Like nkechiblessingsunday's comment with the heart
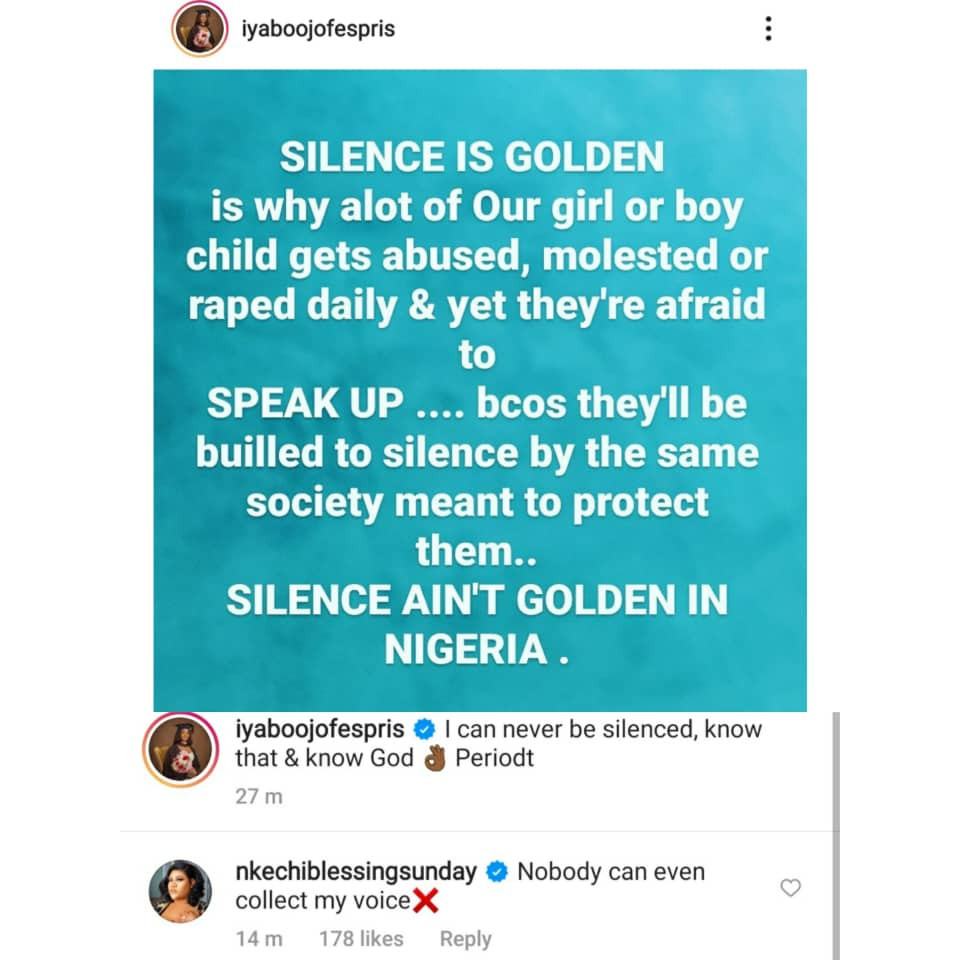 [790, 887]
